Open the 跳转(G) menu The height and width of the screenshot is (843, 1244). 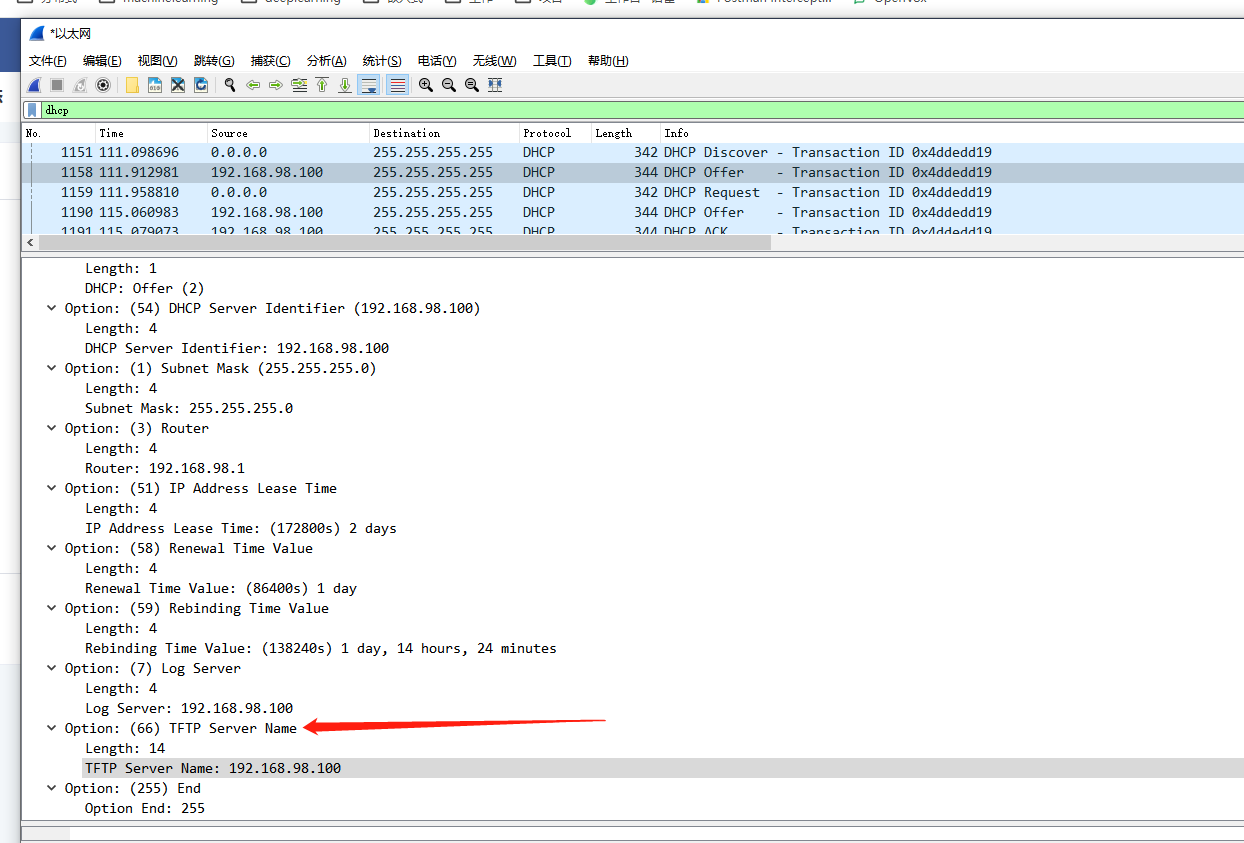tap(214, 61)
